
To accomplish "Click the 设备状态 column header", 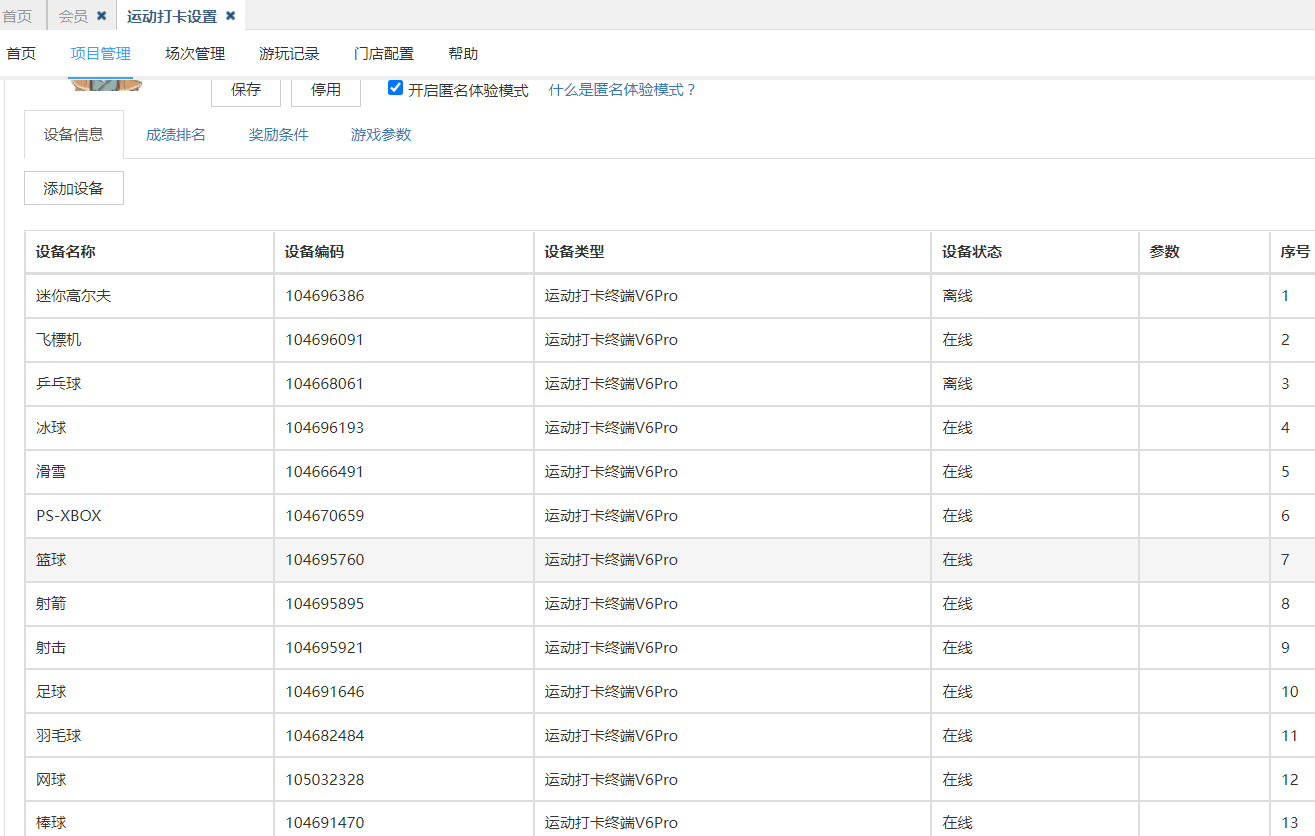I will (x=1035, y=252).
